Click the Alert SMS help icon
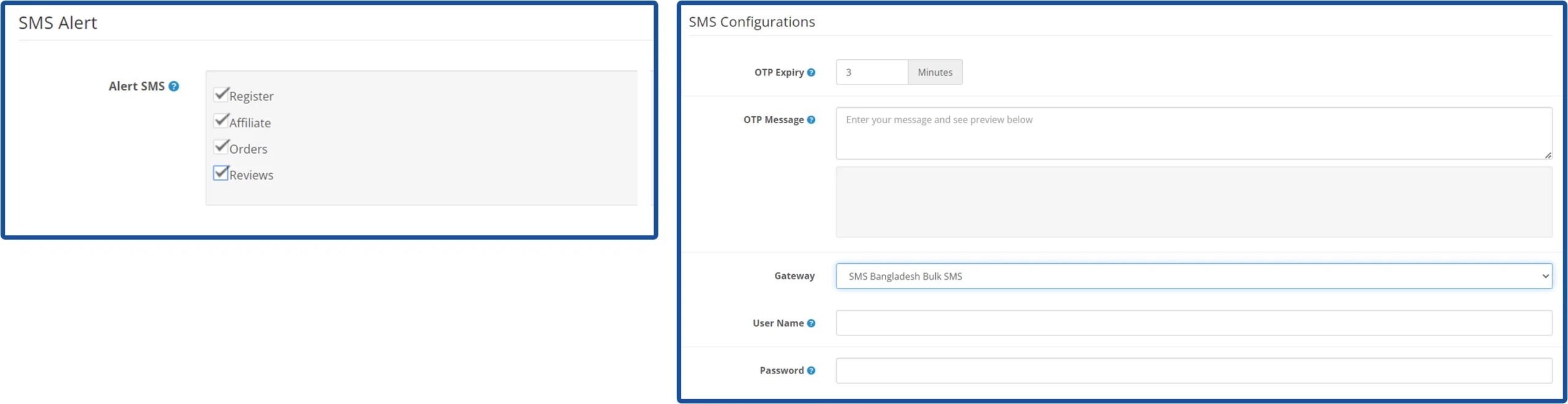 click(x=174, y=86)
